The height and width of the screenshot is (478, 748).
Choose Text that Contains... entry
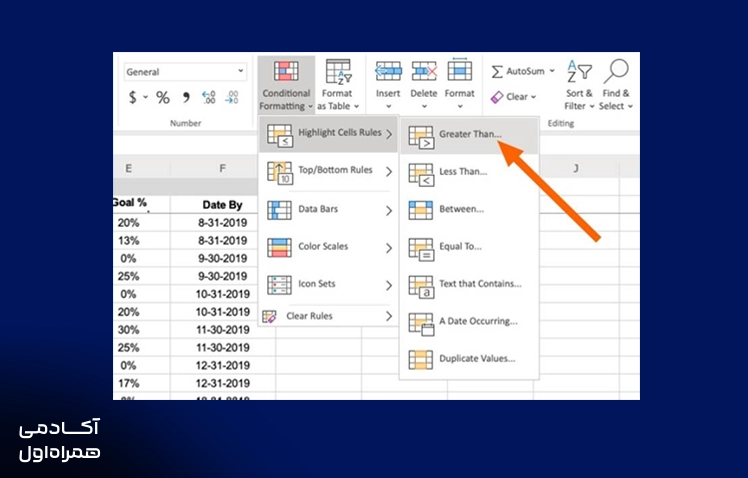tap(469, 284)
